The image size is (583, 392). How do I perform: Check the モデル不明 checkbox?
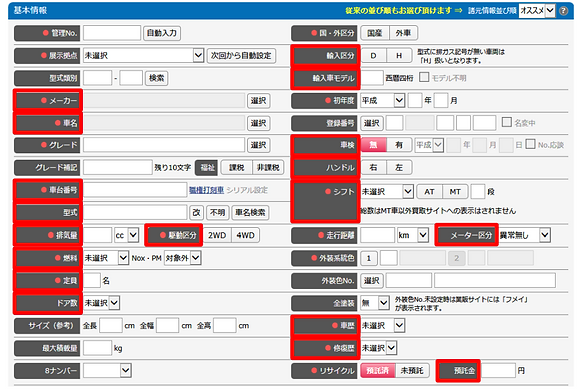pyautogui.click(x=423, y=77)
